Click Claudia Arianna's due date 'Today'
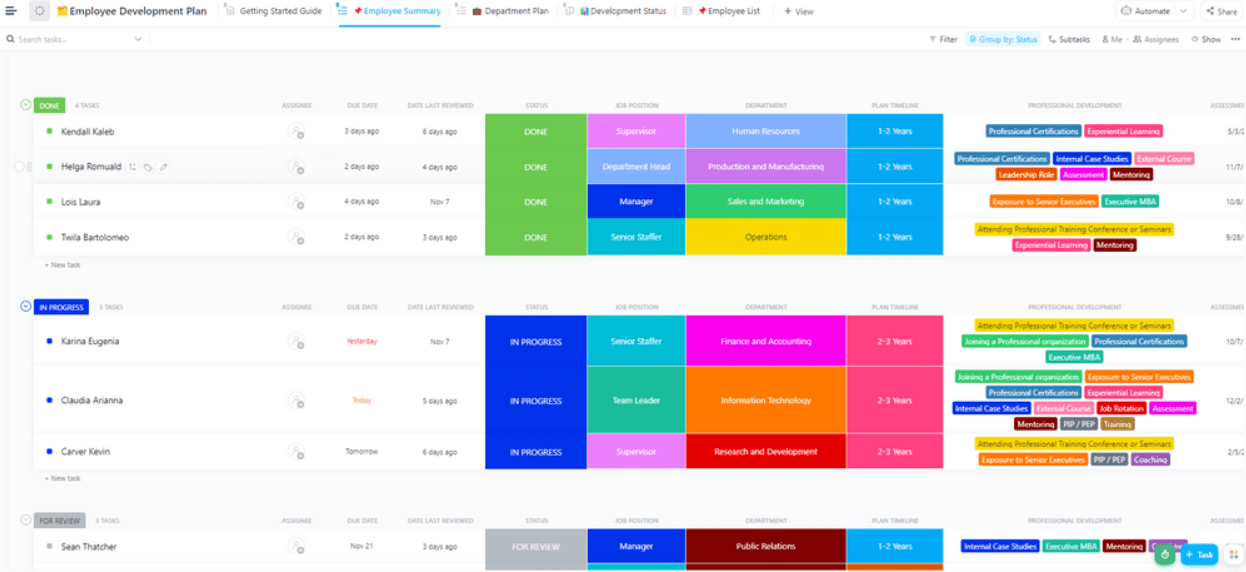This screenshot has height=572, width=1246. pyautogui.click(x=361, y=400)
